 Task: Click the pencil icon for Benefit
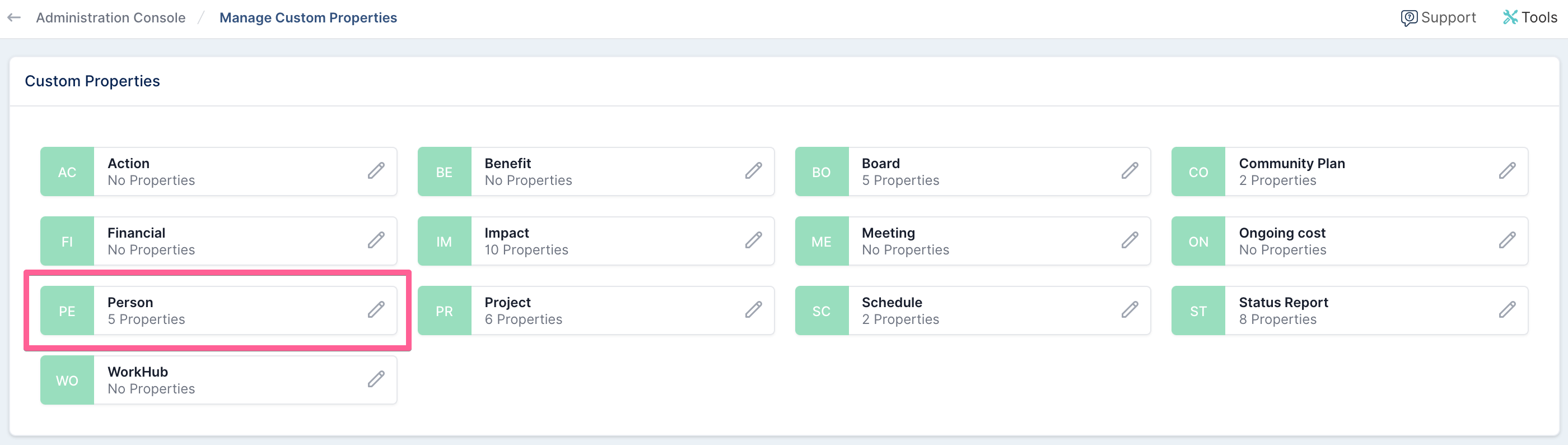click(x=754, y=171)
